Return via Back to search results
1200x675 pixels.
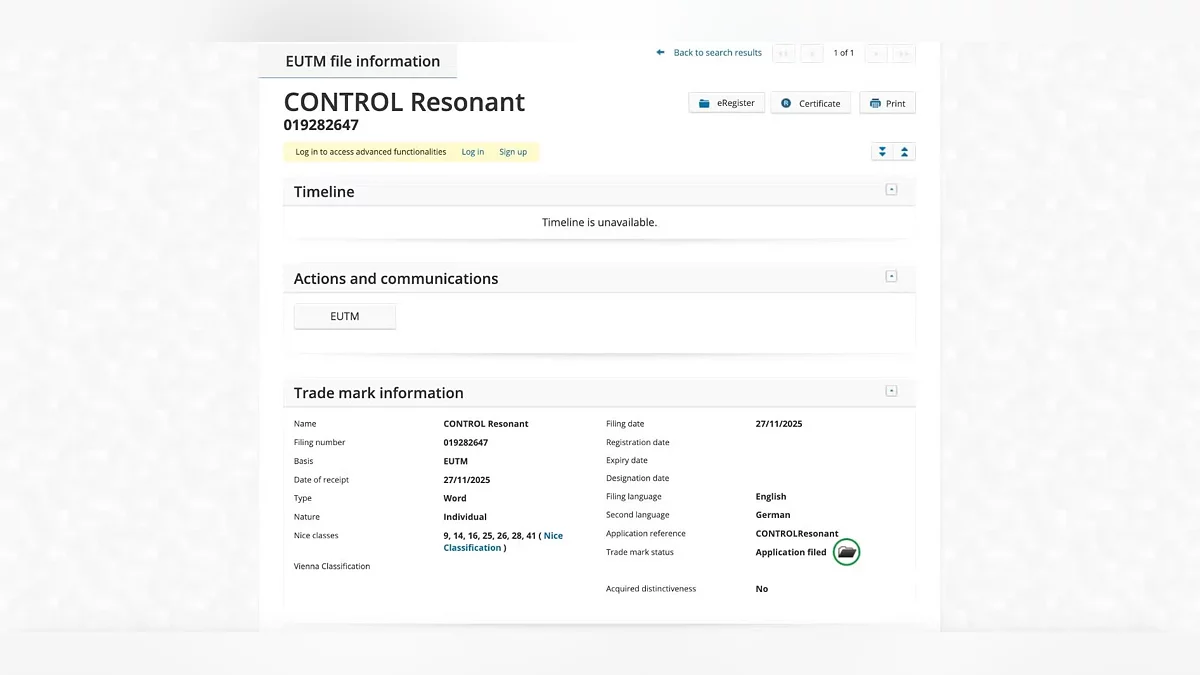tap(710, 53)
